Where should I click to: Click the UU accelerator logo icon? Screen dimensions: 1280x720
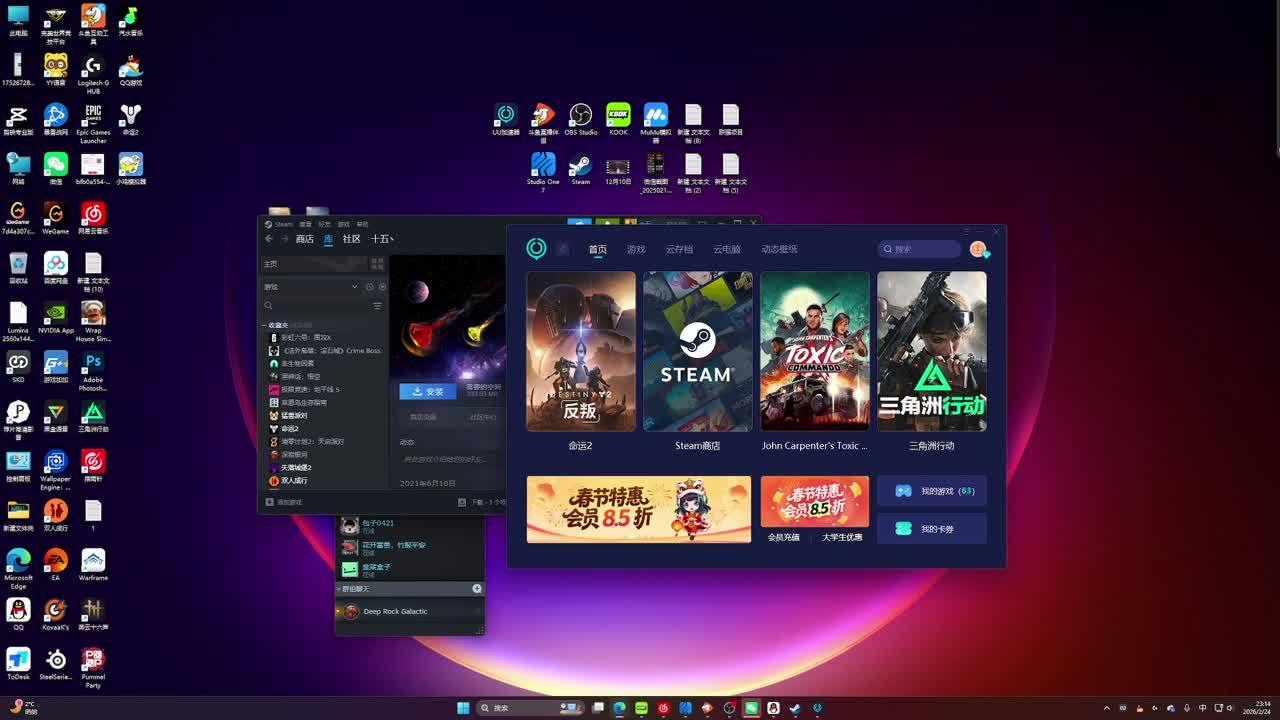pyautogui.click(x=537, y=248)
